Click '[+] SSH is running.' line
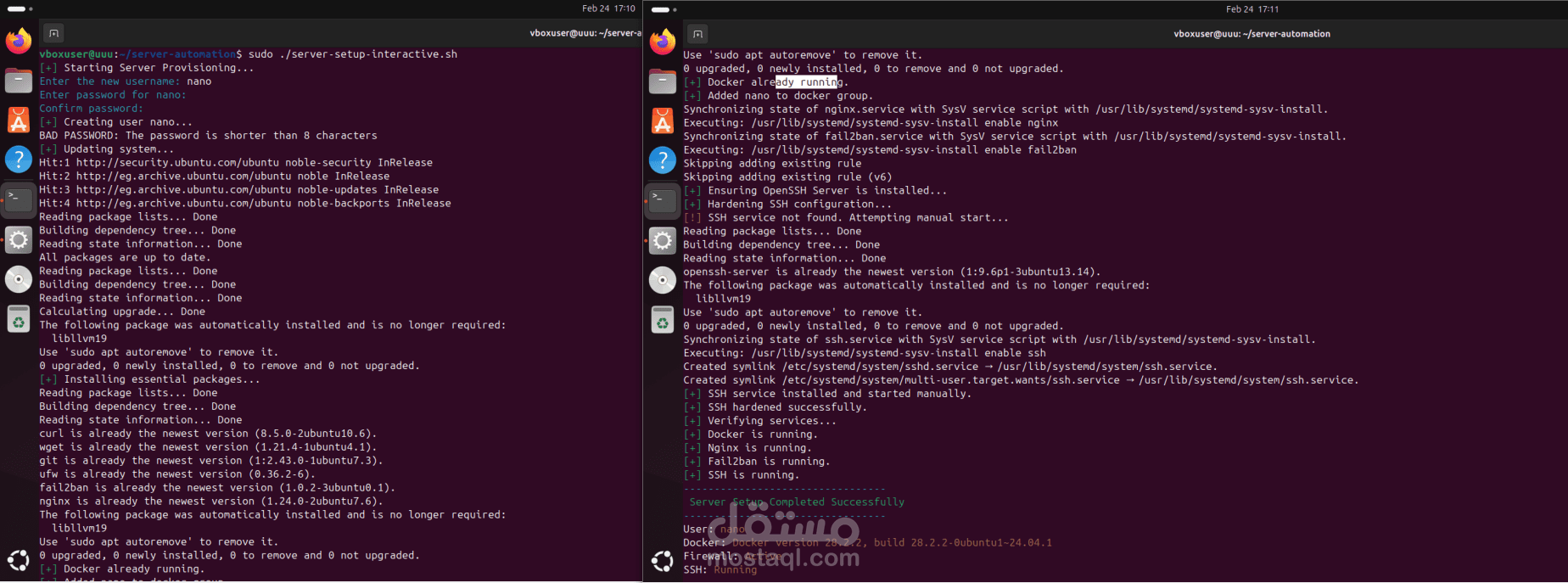Viewport: 1568px width, 583px height. click(x=742, y=475)
